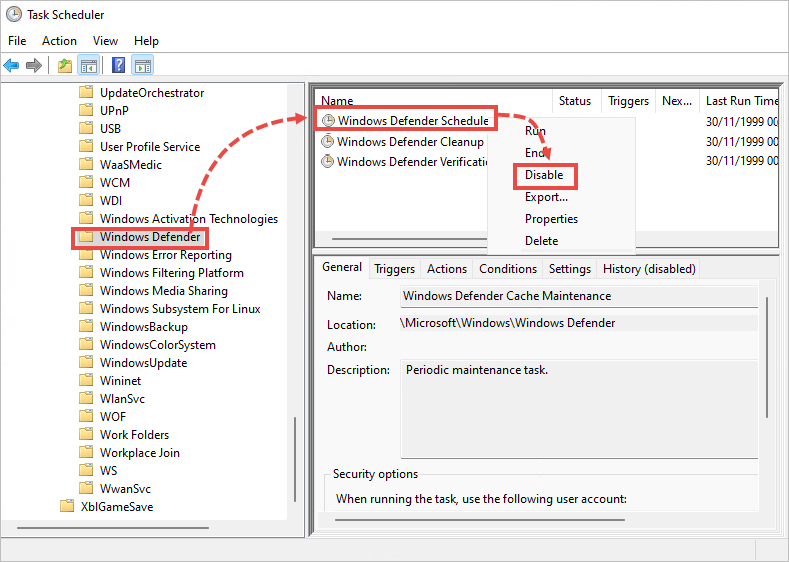
Task: Toggle the Show/Hide Action Pane icon
Action: click(142, 65)
